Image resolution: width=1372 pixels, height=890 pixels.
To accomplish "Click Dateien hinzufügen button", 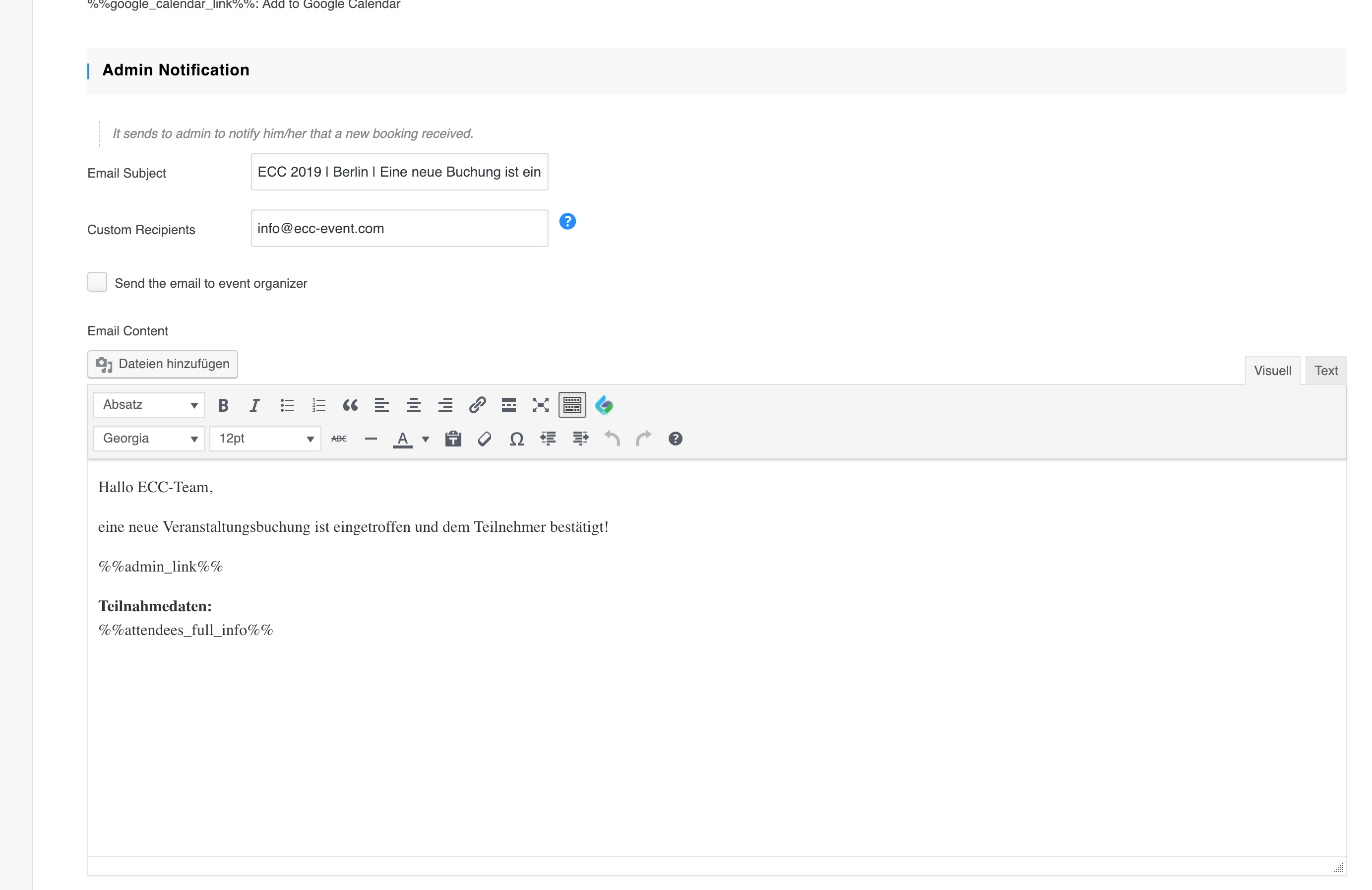I will 163,364.
